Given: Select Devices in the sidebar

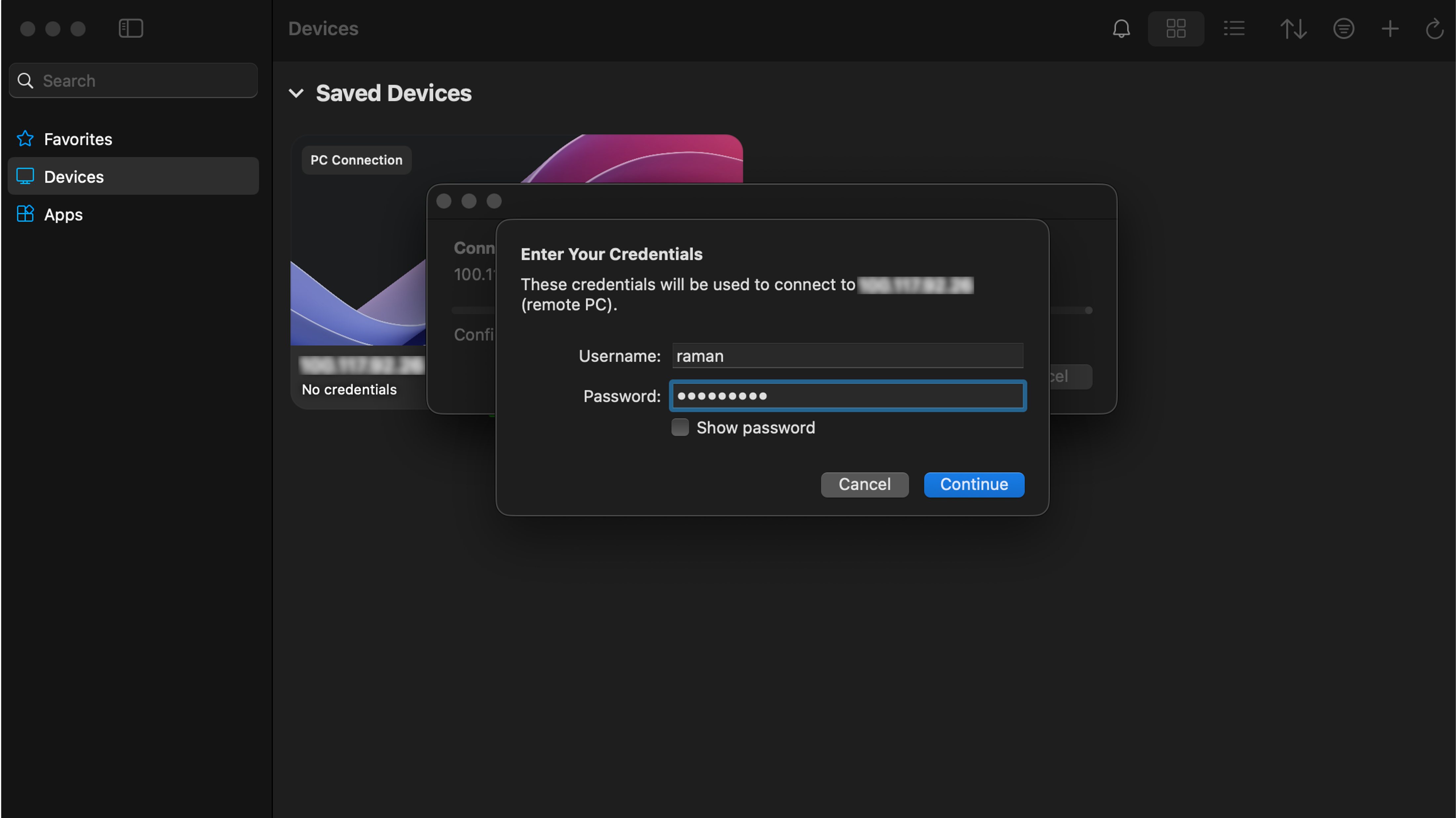Looking at the screenshot, I should click(x=74, y=177).
